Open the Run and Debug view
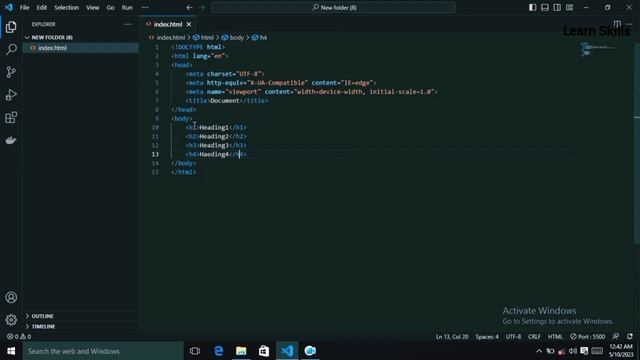Image resolution: width=640 pixels, height=360 pixels. [11, 95]
